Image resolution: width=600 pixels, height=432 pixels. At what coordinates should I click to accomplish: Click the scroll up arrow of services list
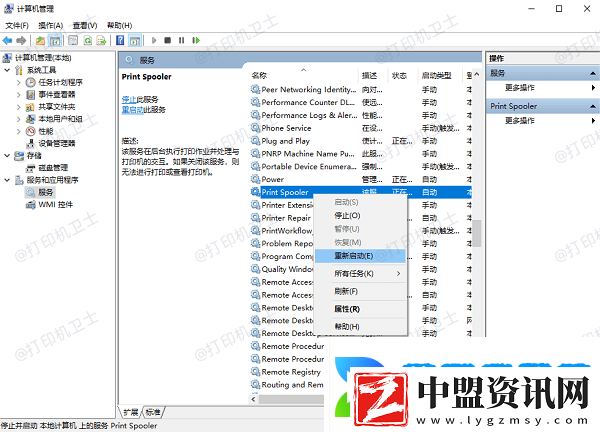pyautogui.click(x=476, y=74)
